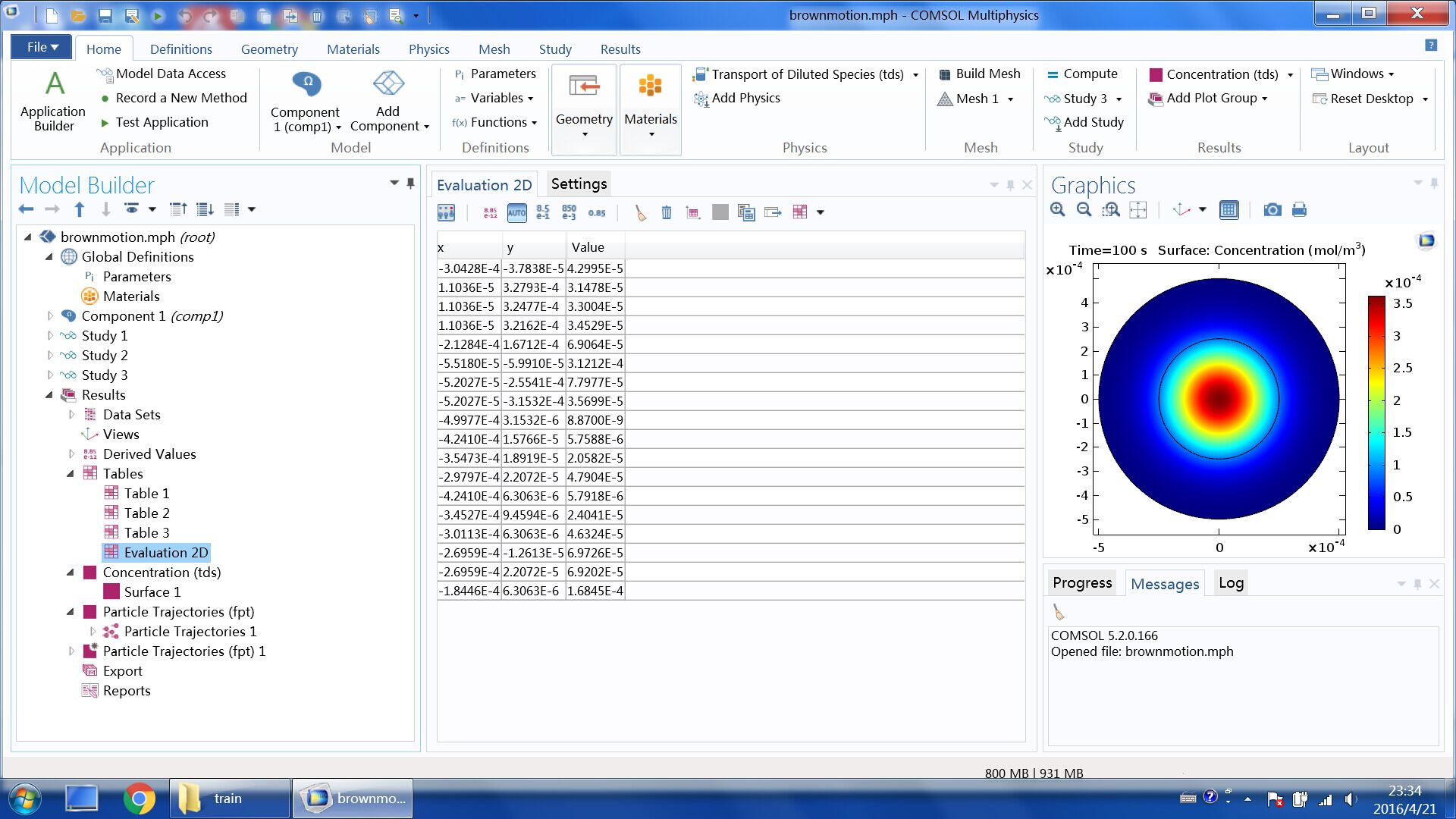The width and height of the screenshot is (1456, 819).
Task: Click the Zoom In graphics icon
Action: [1058, 210]
